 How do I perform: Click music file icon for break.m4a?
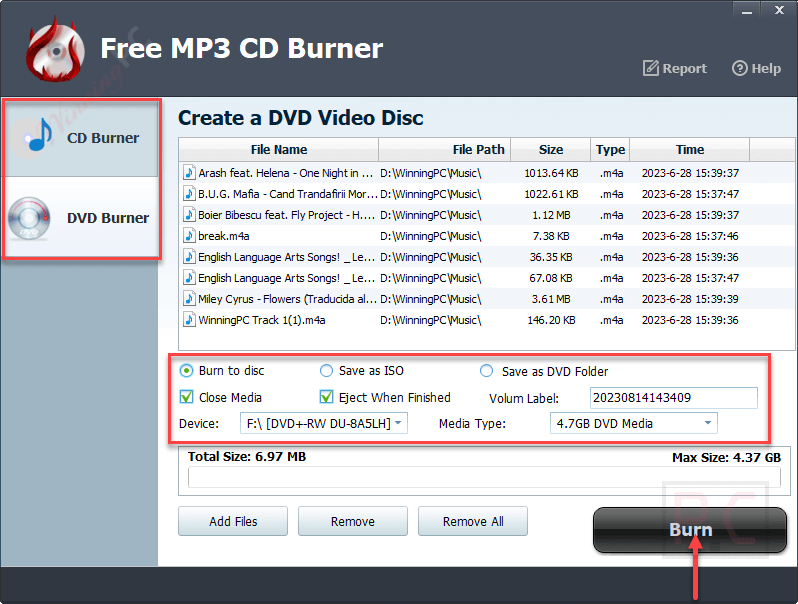(189, 236)
